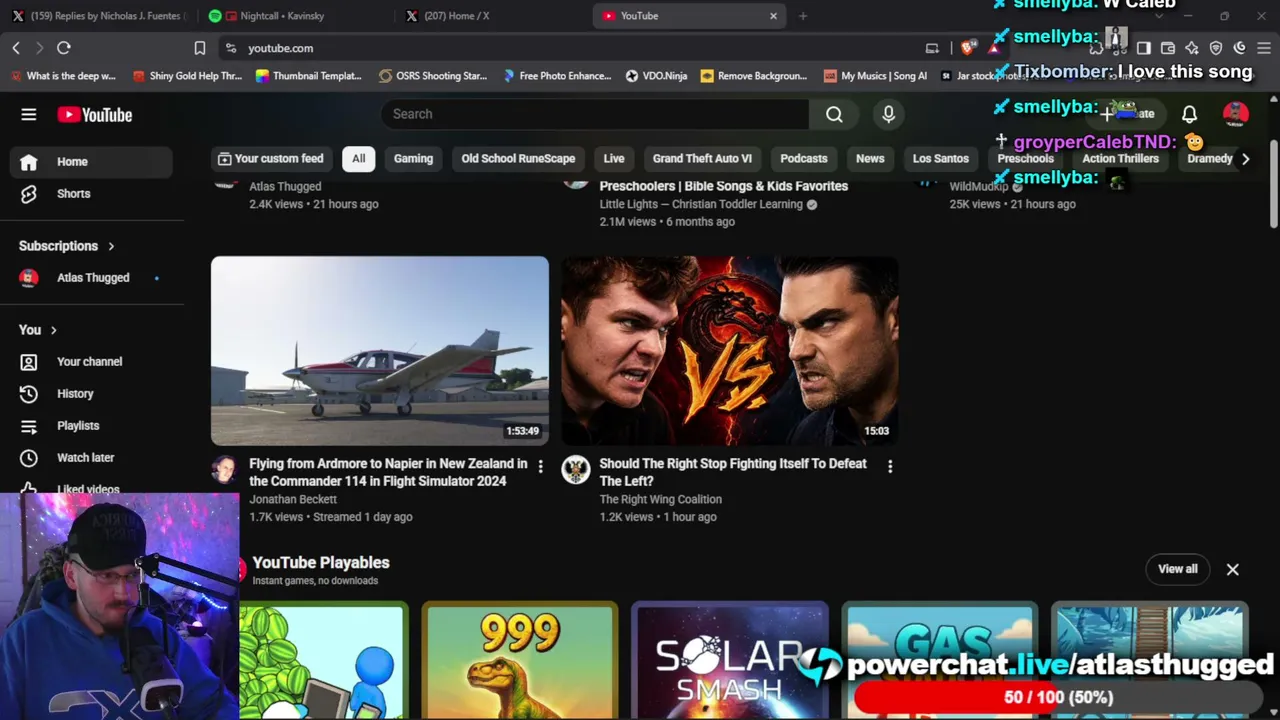This screenshot has width=1280, height=720.
Task: Open The Right Wing Coalition channel name
Action: pos(660,499)
